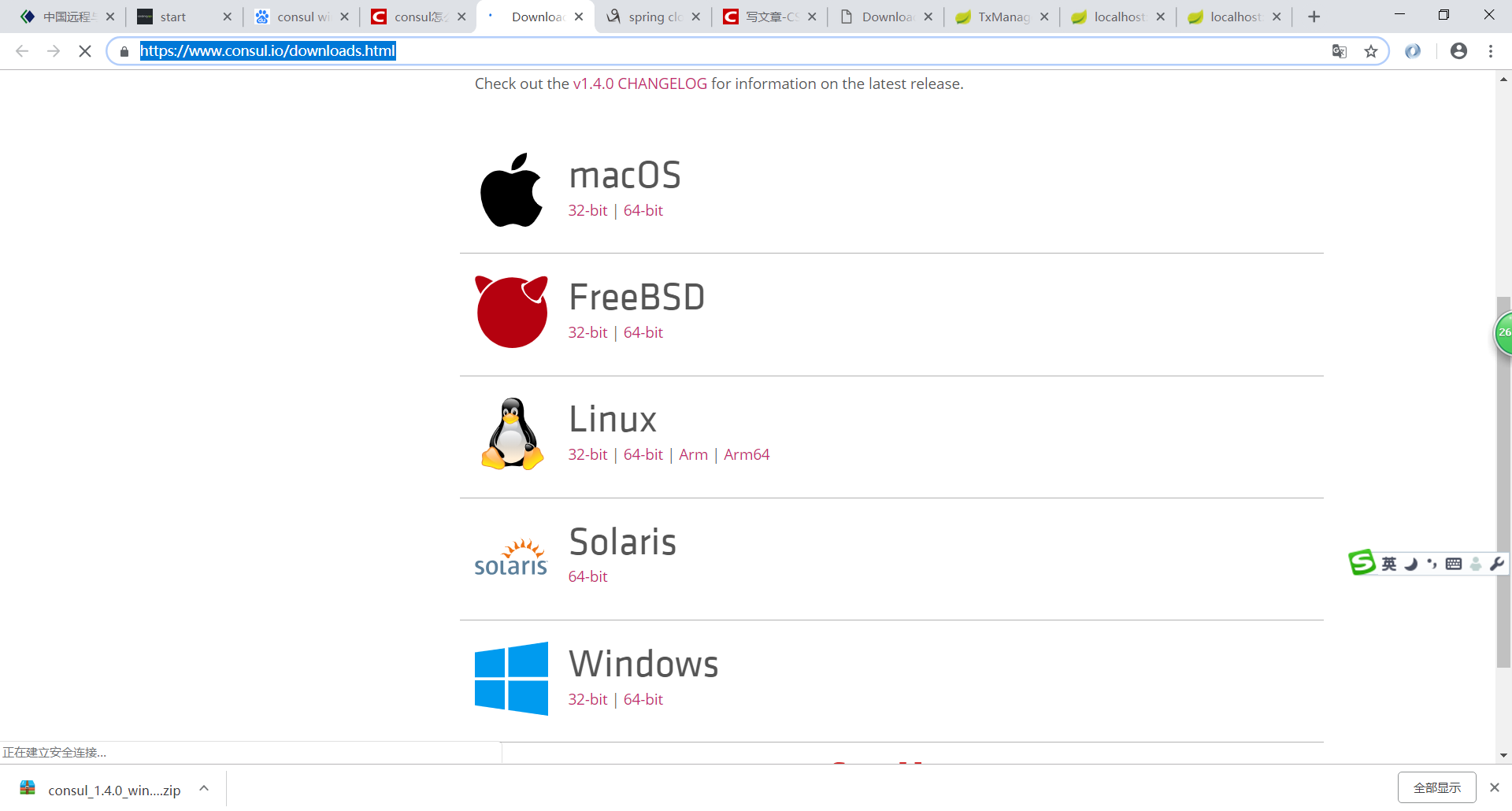Click the Linux penguin logo
1512x811 pixels.
coord(512,434)
